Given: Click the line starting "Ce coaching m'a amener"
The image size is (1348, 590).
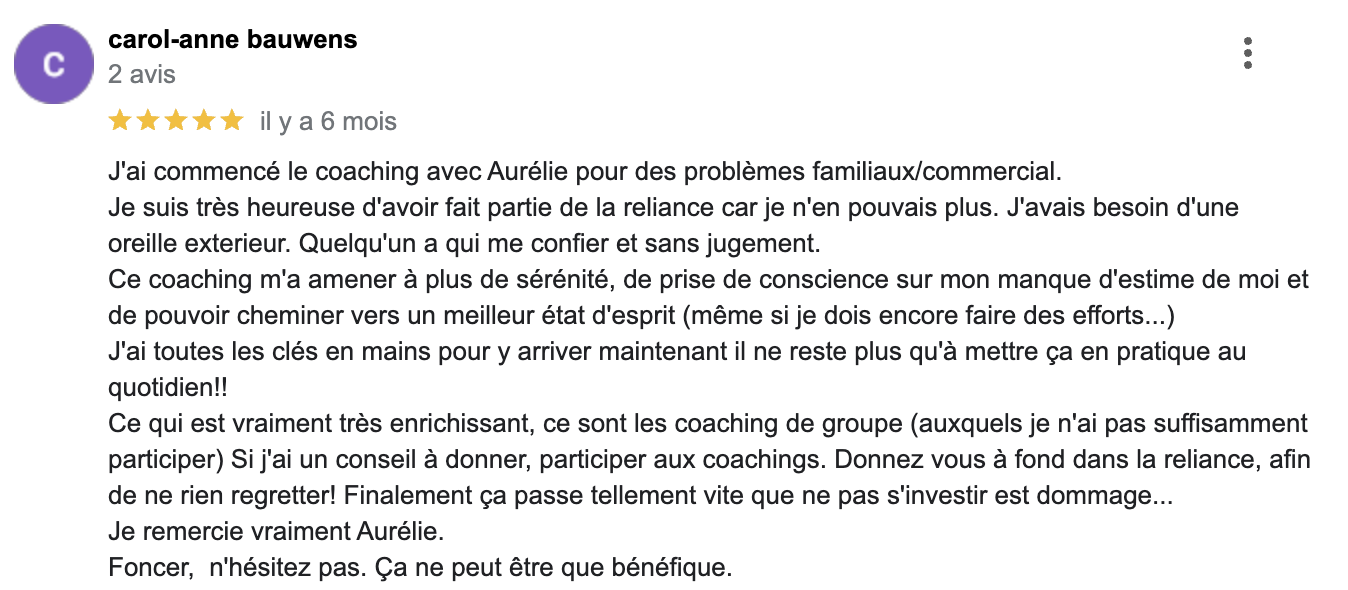Looking at the screenshot, I should point(708,280).
